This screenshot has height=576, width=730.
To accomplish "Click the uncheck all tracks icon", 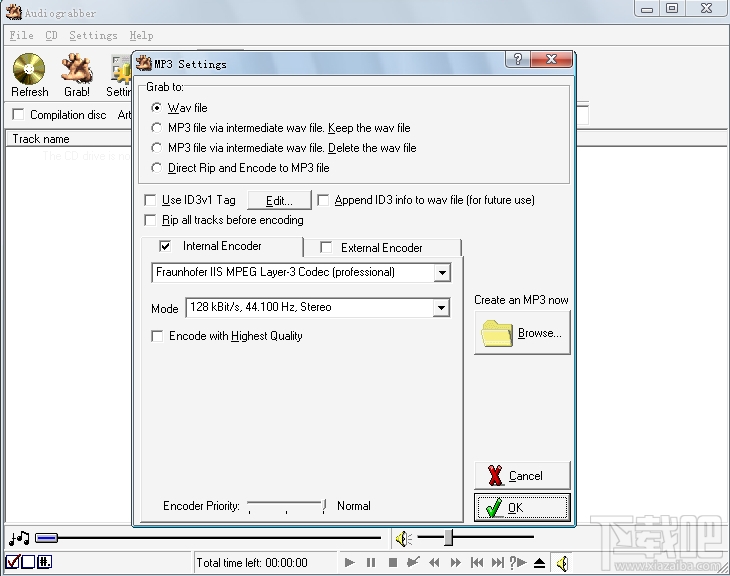I will click(28, 562).
